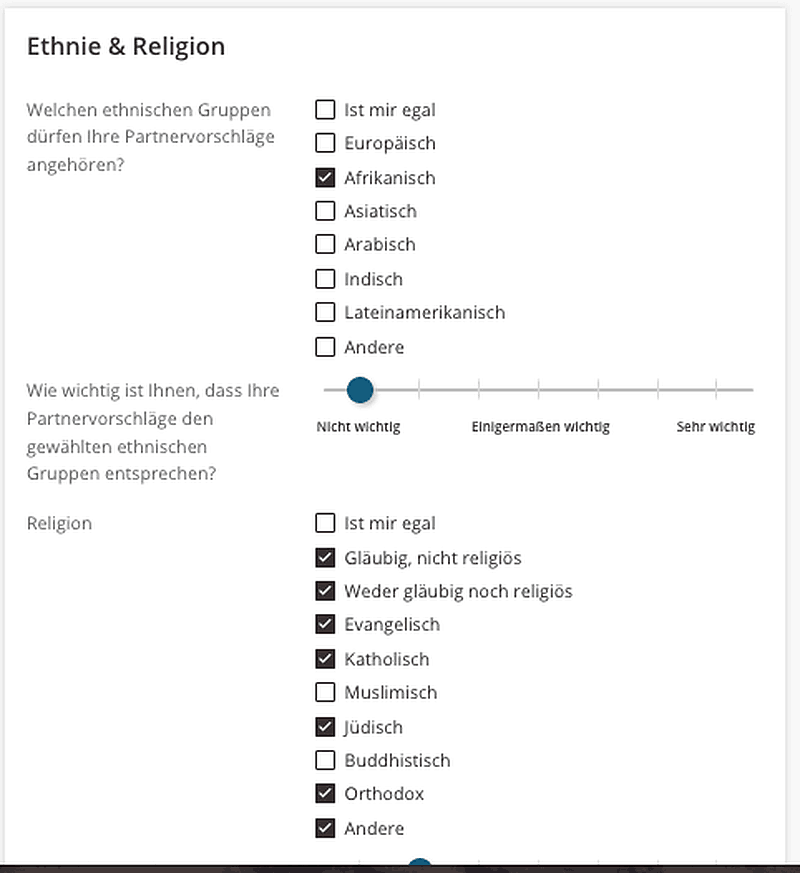
Task: Uncheck 'Gläubig, nicht religiös'
Action: coord(325,557)
